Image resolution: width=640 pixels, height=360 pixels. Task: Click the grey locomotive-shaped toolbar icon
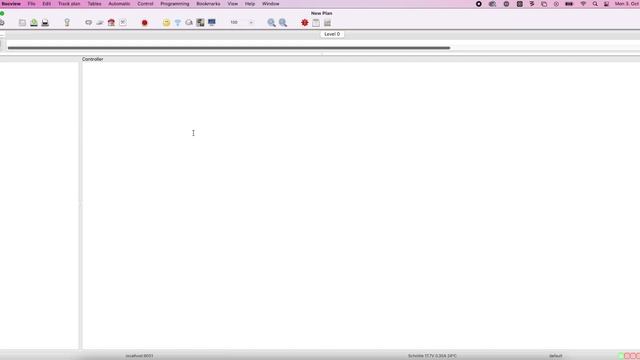pos(100,23)
